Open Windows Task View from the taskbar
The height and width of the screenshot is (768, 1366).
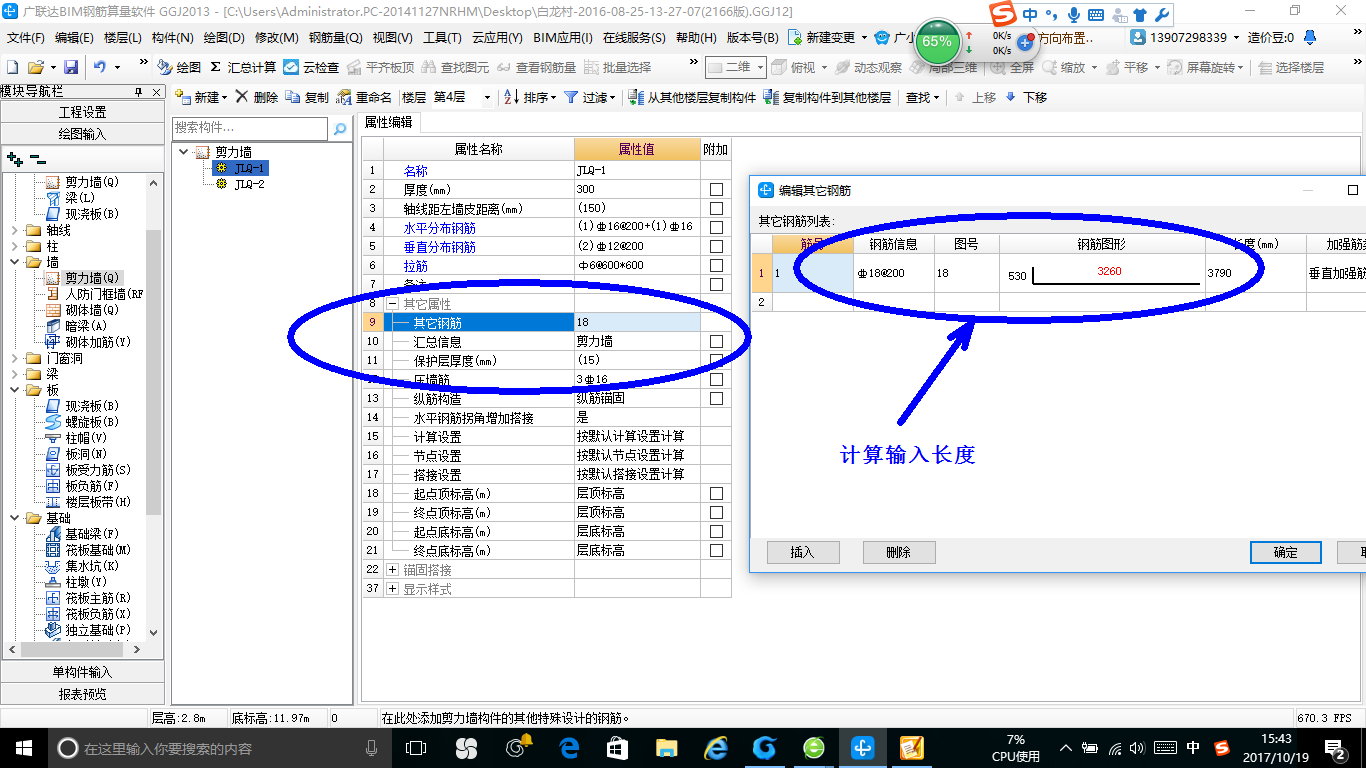click(x=416, y=748)
